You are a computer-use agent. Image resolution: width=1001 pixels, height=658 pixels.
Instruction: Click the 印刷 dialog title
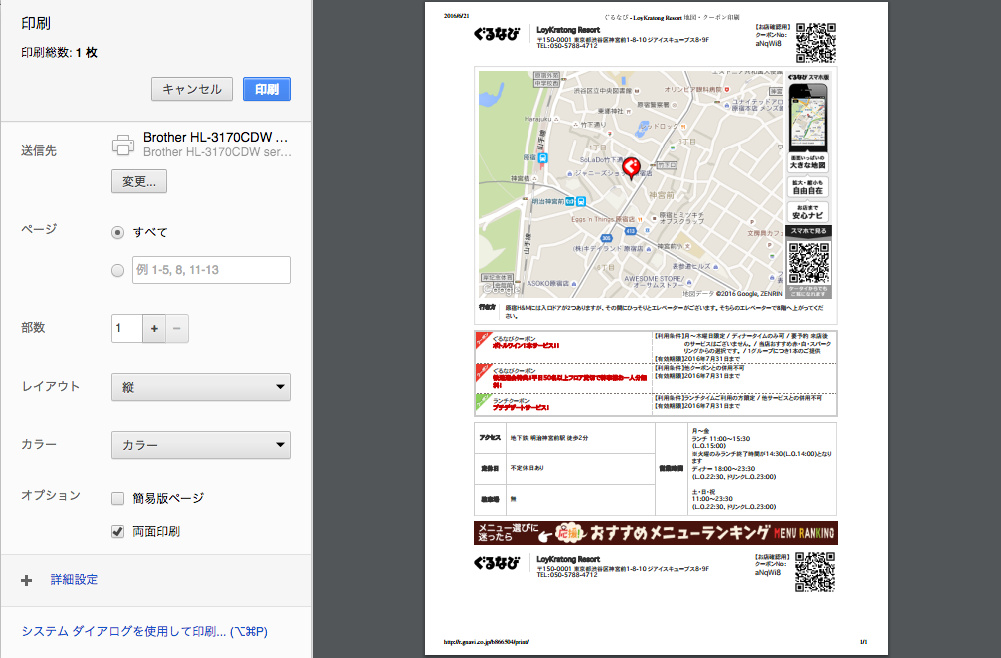[36, 24]
